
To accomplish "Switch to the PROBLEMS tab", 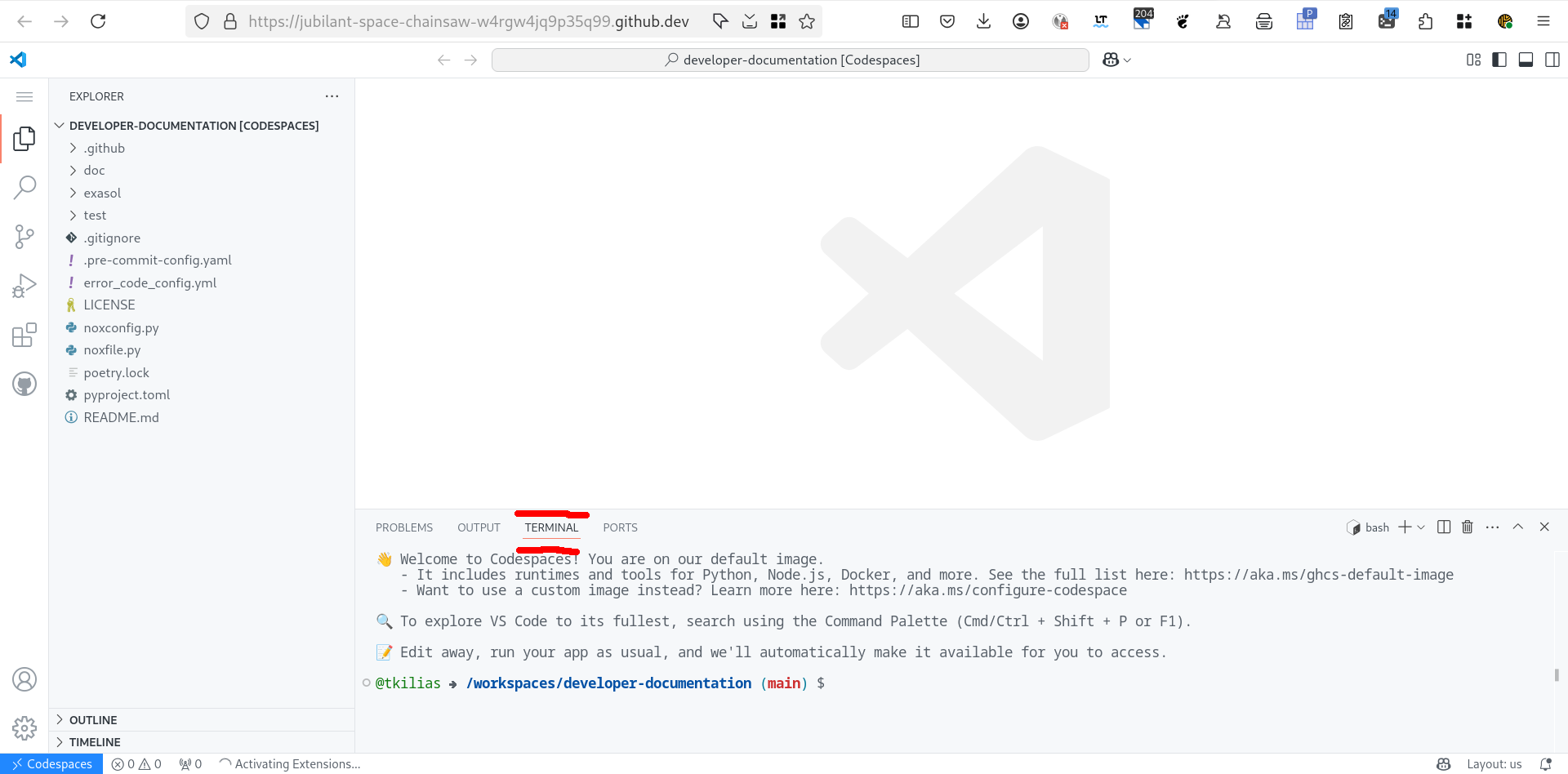I will coord(404,527).
